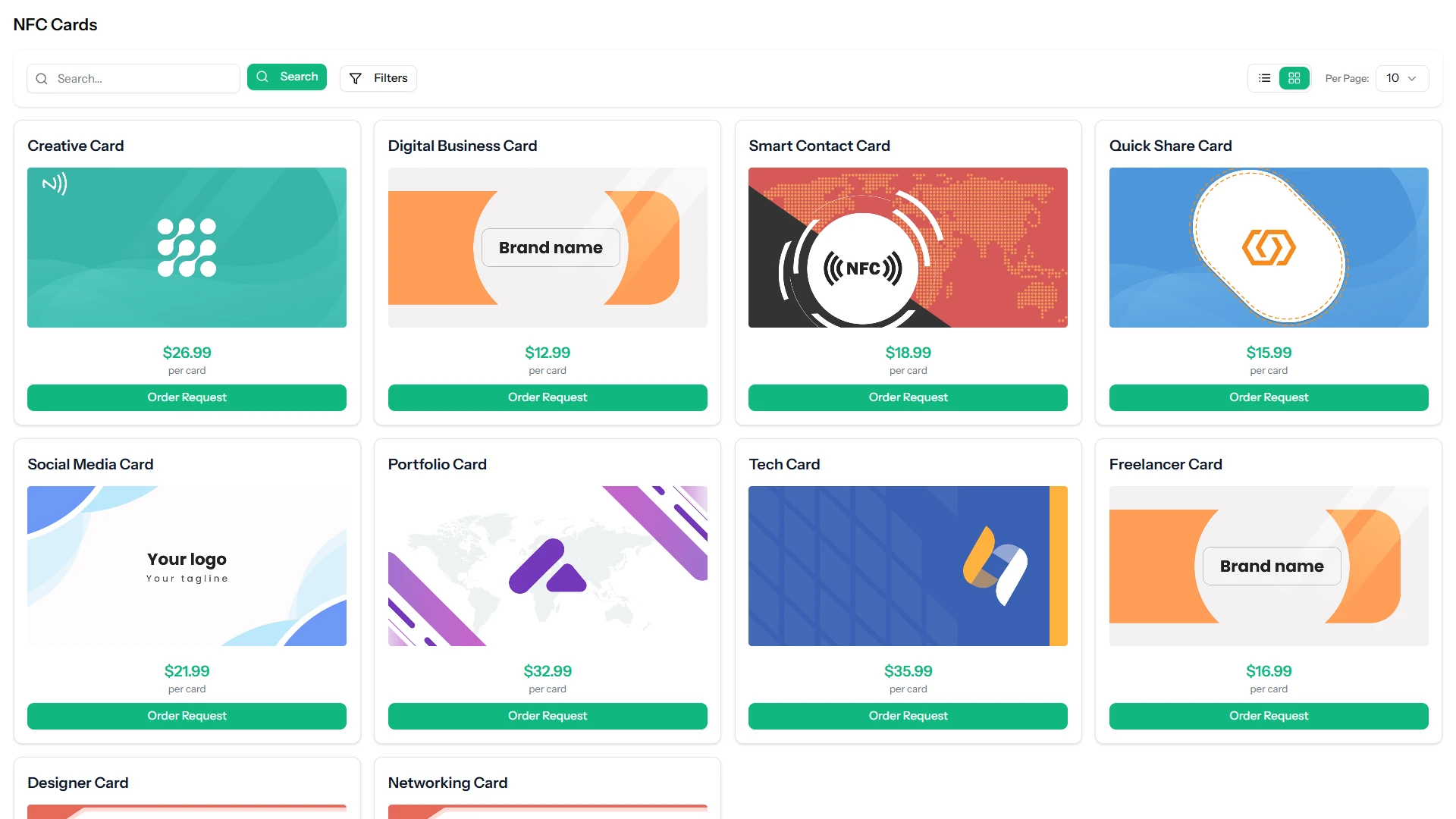Open the Freelancer Card orange thumbnail

point(1269,566)
